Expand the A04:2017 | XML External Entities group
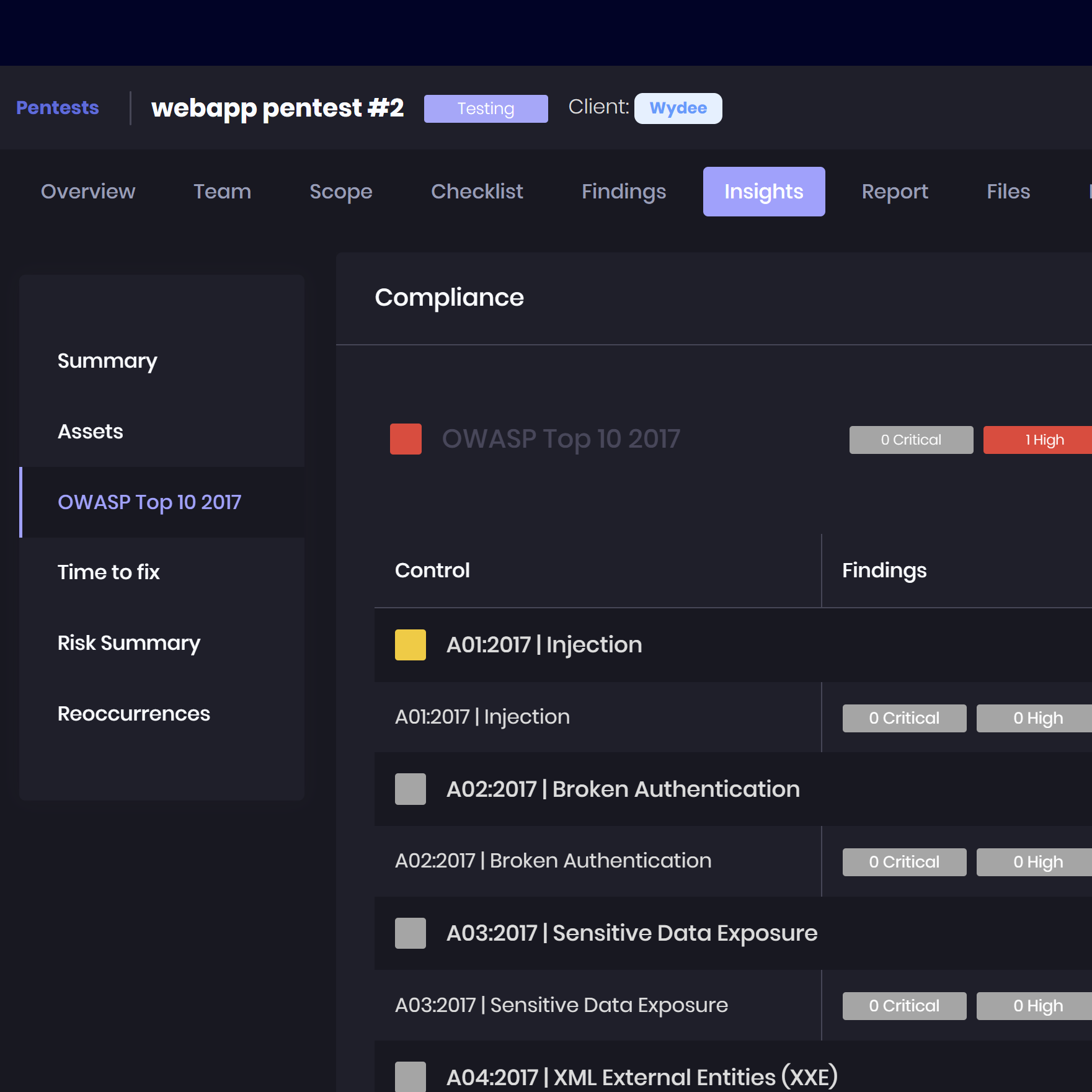This screenshot has height=1092, width=1092. [733, 1067]
